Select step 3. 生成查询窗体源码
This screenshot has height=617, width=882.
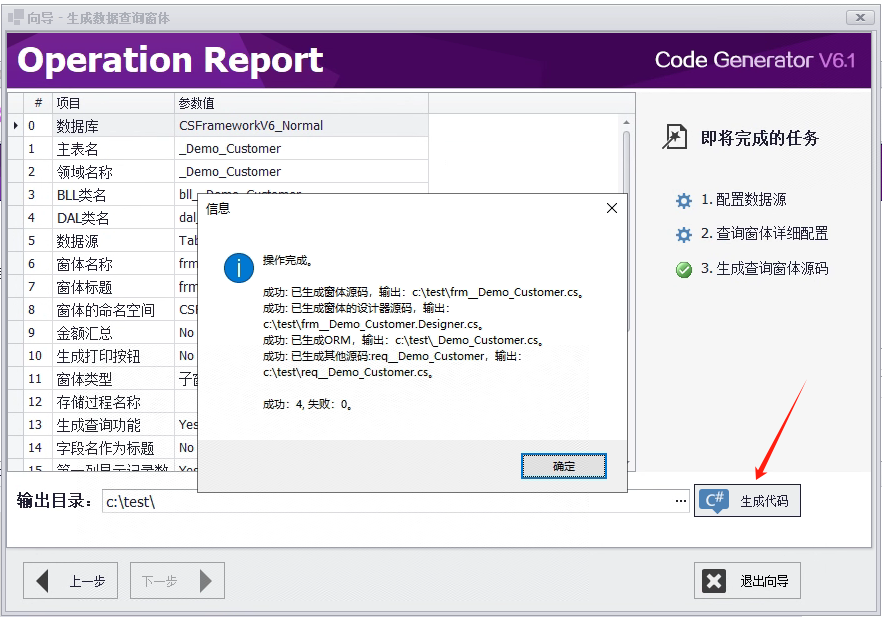[x=764, y=269]
